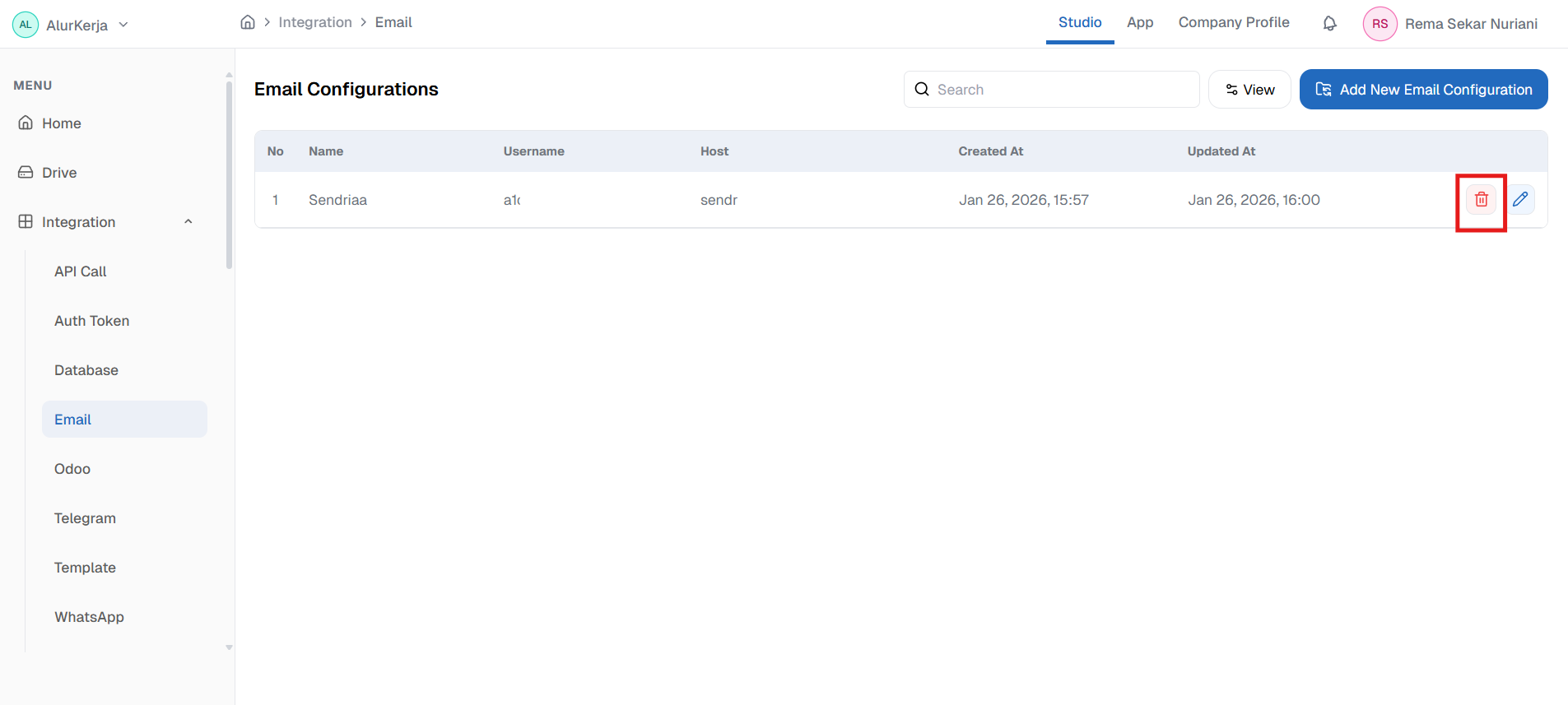Click the Updated At column header

click(1221, 151)
